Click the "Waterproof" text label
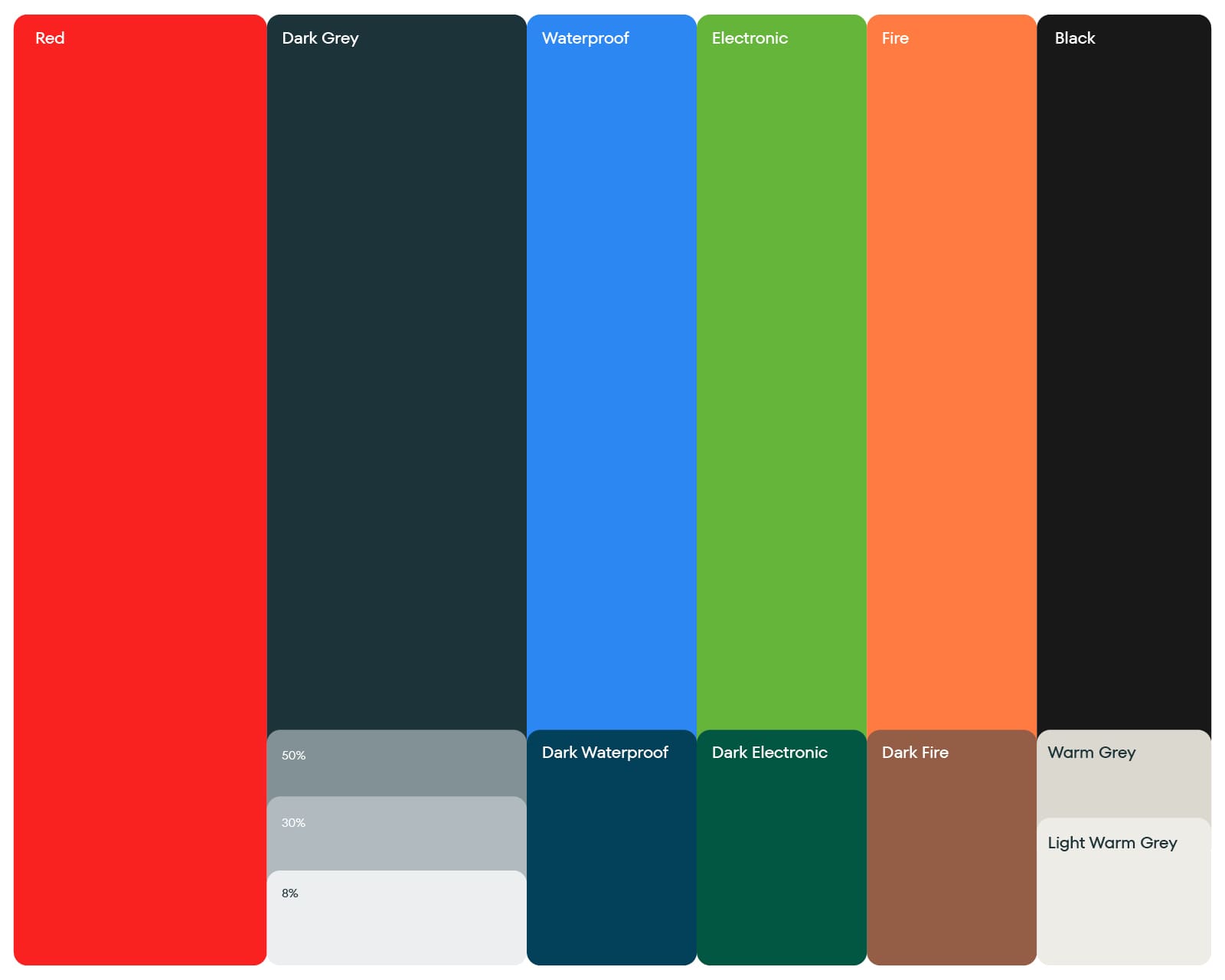 [x=585, y=38]
